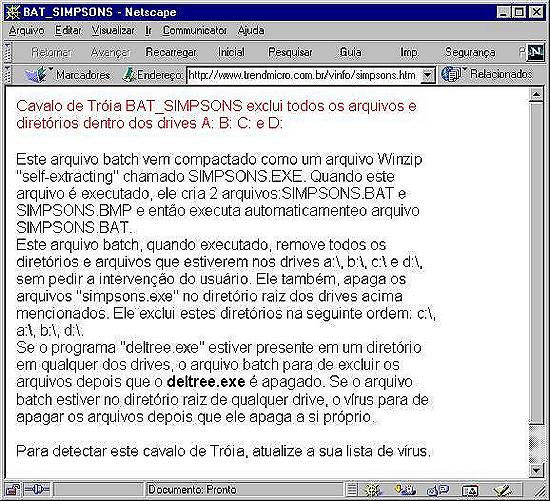Click the security padlock icon in status bar

point(13,490)
